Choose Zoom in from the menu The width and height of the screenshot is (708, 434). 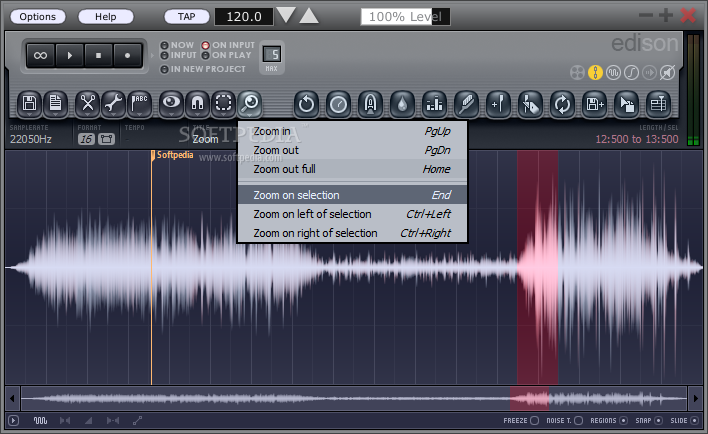tap(352, 131)
